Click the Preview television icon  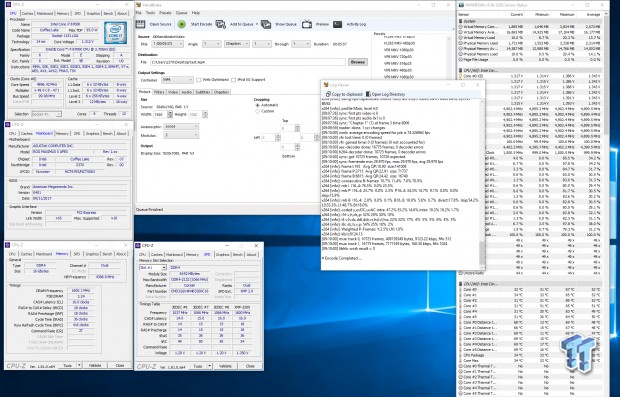point(307,24)
